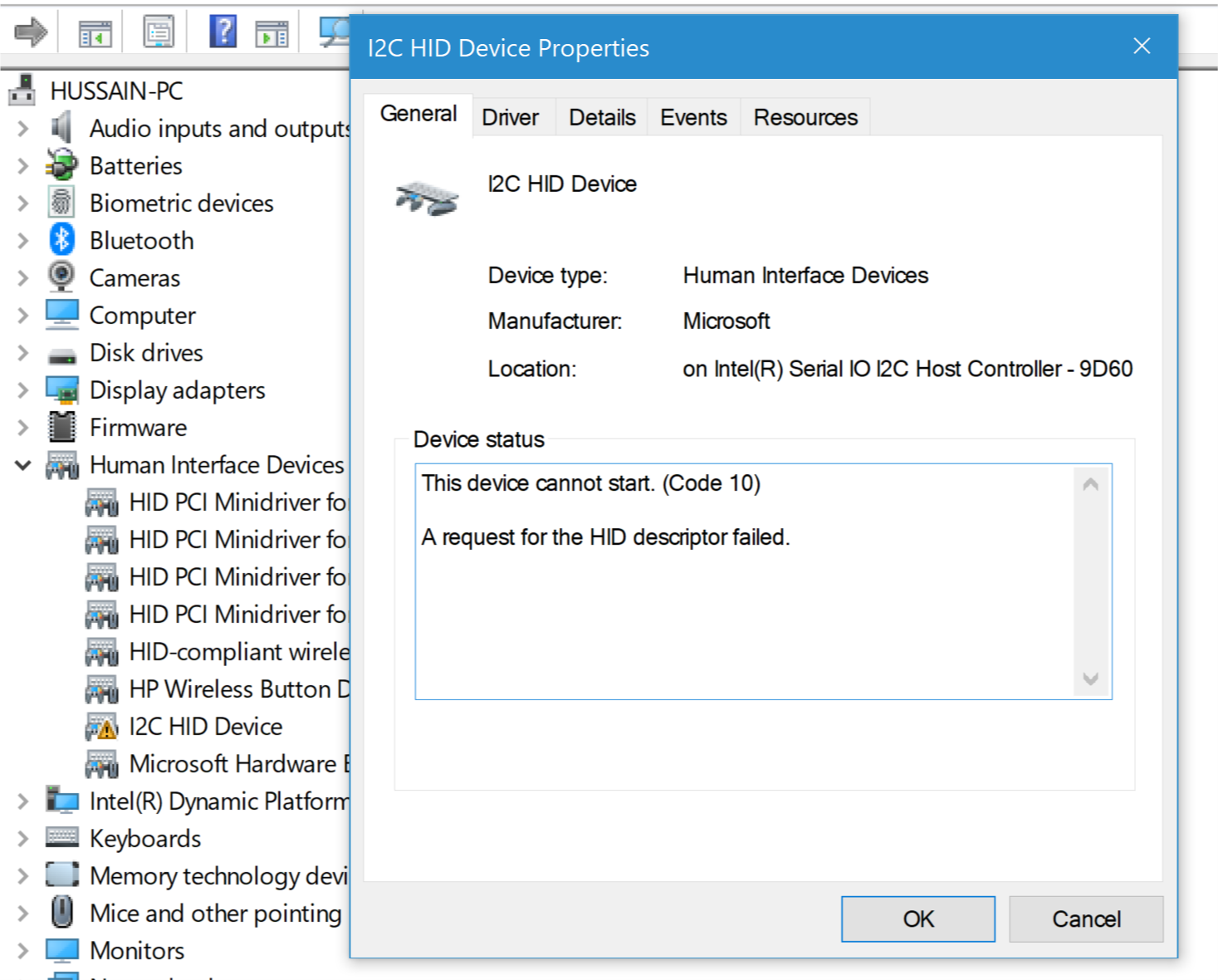Click the Device status scrollbar up arrow
Viewport: 1218px width, 980px height.
(x=1091, y=484)
